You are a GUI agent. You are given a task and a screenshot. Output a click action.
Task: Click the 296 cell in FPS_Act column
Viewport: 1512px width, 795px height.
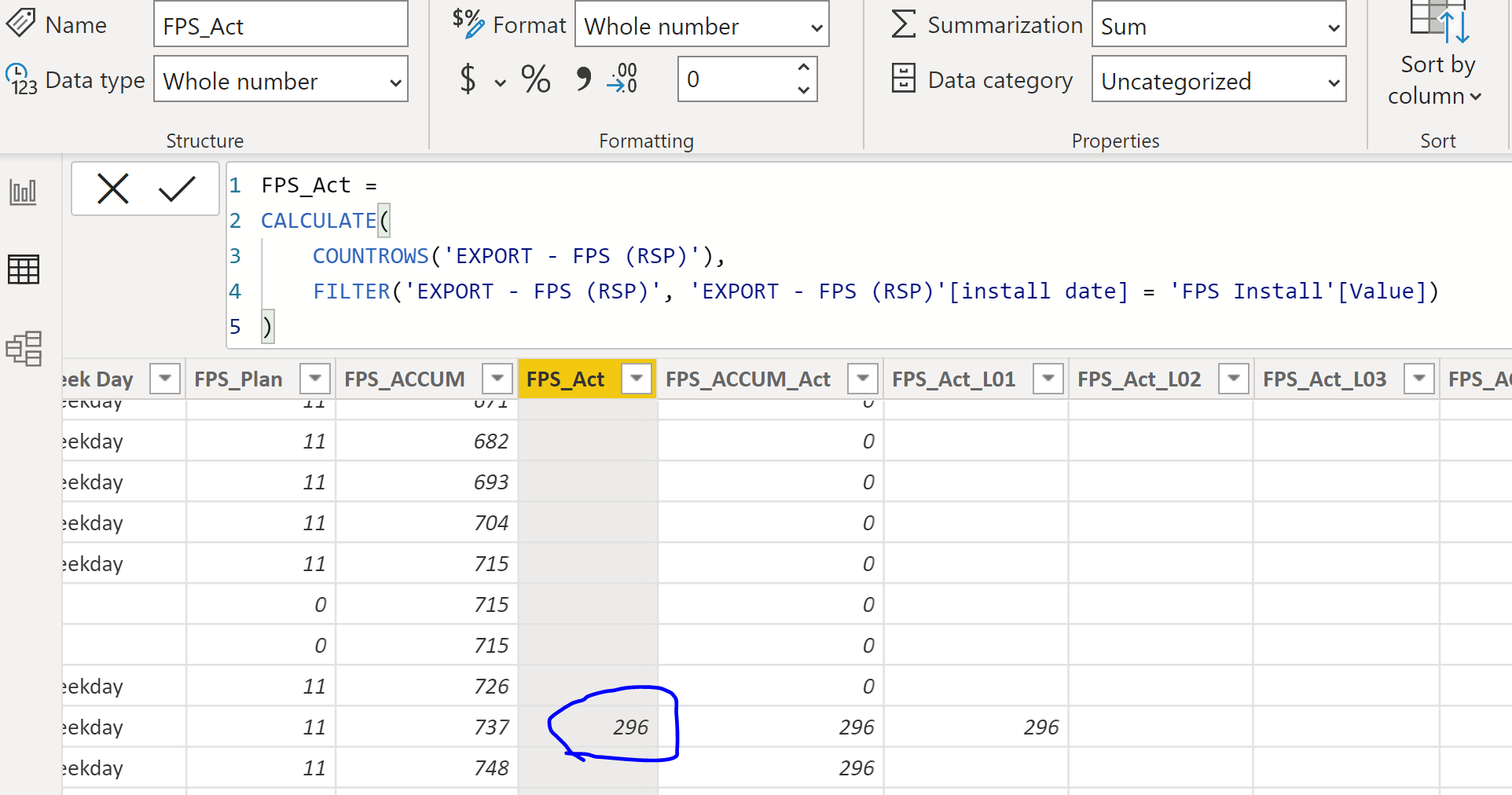click(x=588, y=727)
